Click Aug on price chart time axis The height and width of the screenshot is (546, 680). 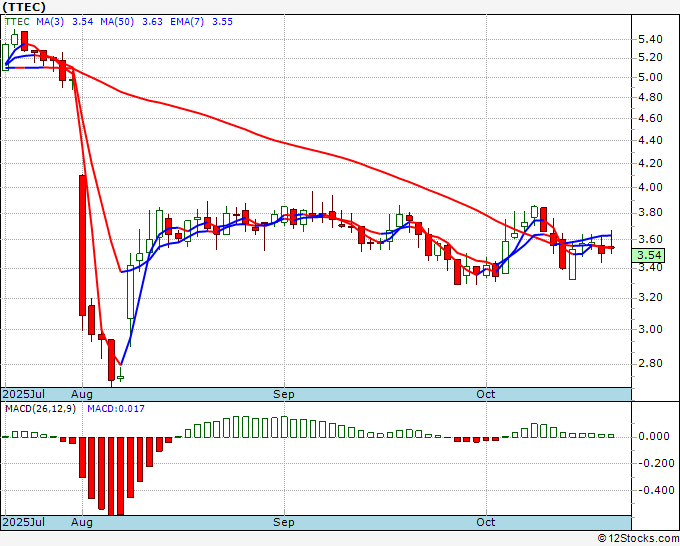[x=82, y=394]
